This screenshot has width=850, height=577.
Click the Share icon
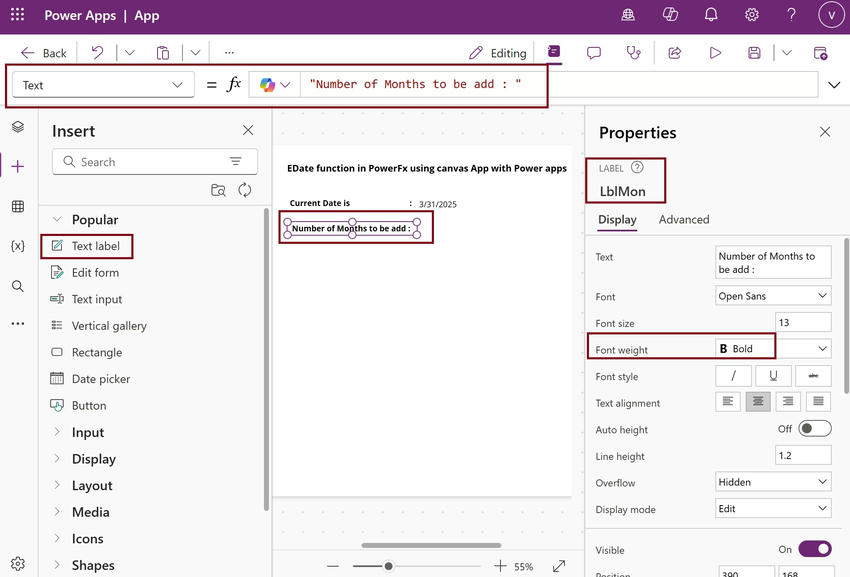[x=674, y=53]
